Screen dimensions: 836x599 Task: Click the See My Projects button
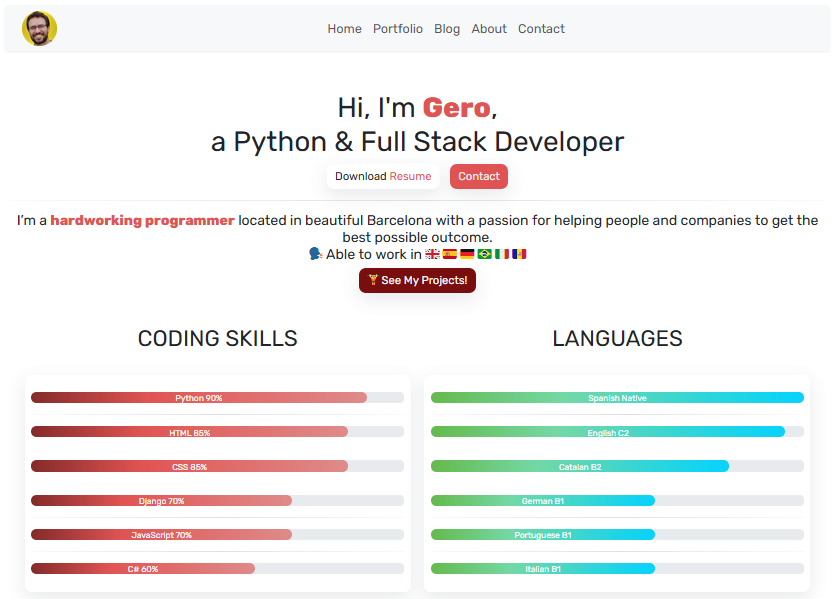pos(417,281)
